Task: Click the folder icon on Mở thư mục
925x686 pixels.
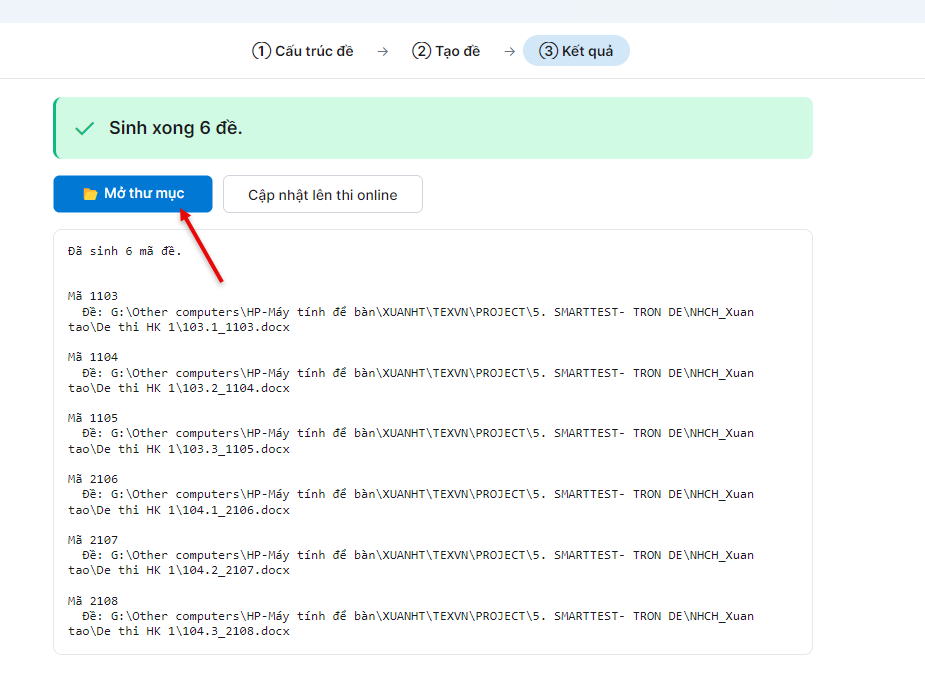Action: click(x=90, y=194)
